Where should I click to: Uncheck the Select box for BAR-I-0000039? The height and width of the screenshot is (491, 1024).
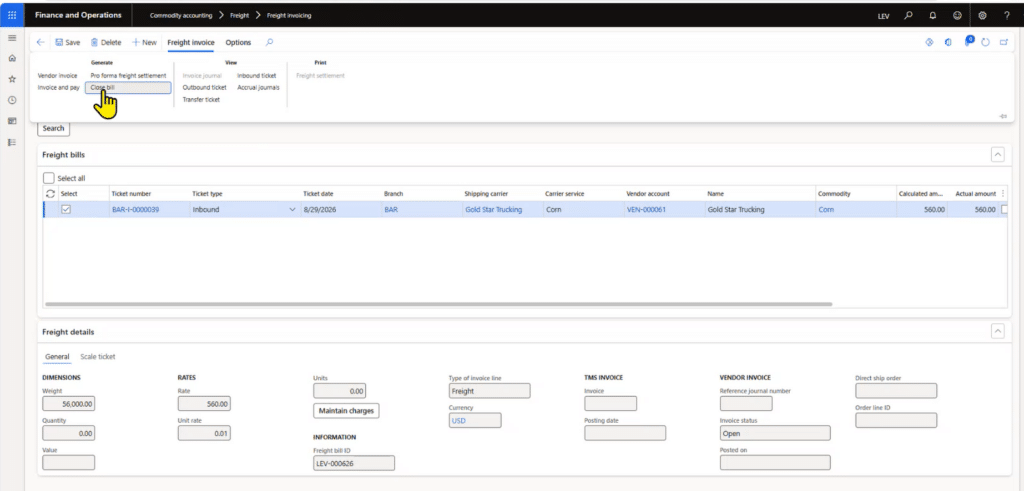(x=66, y=210)
